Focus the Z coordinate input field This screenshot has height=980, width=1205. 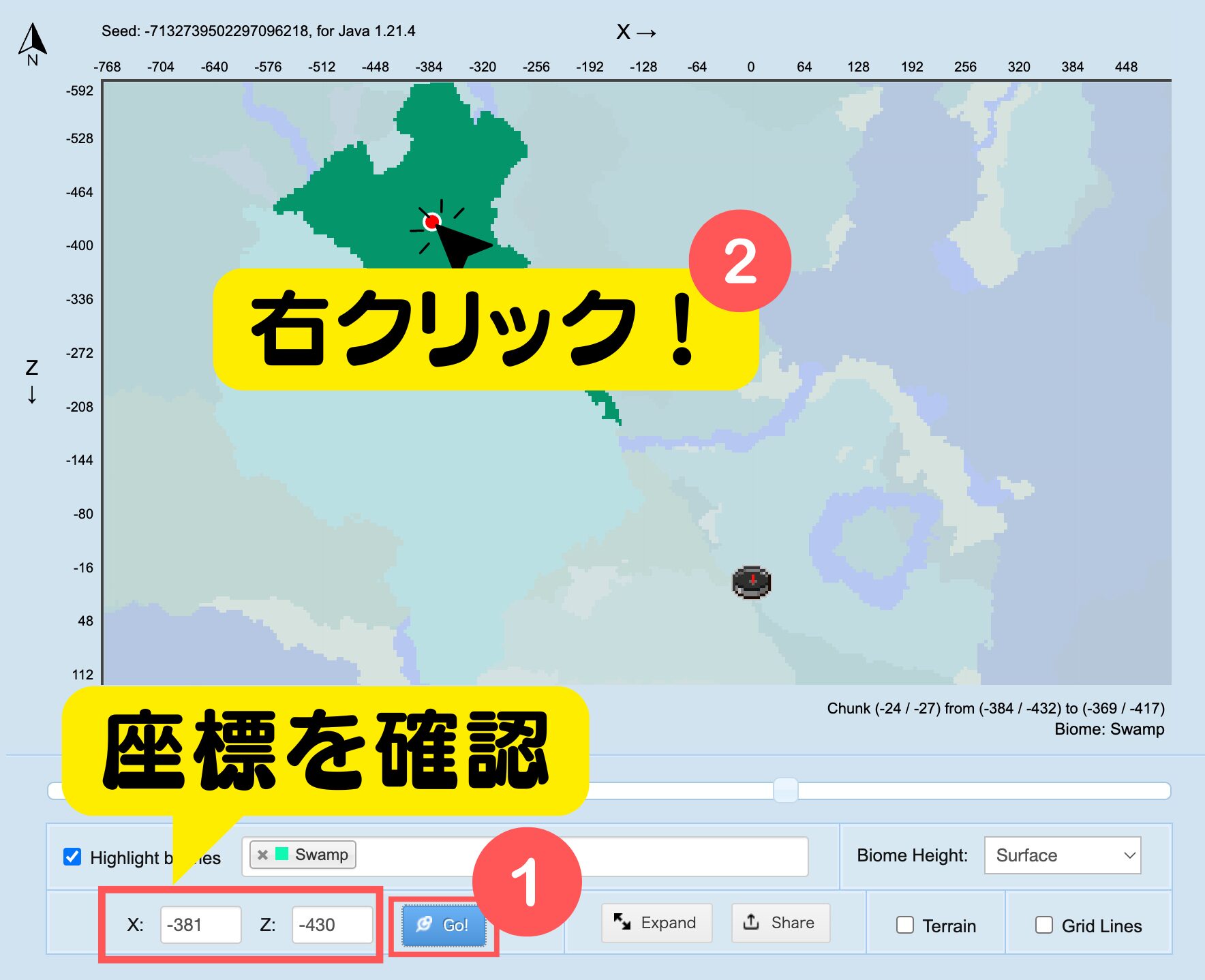[x=333, y=925]
